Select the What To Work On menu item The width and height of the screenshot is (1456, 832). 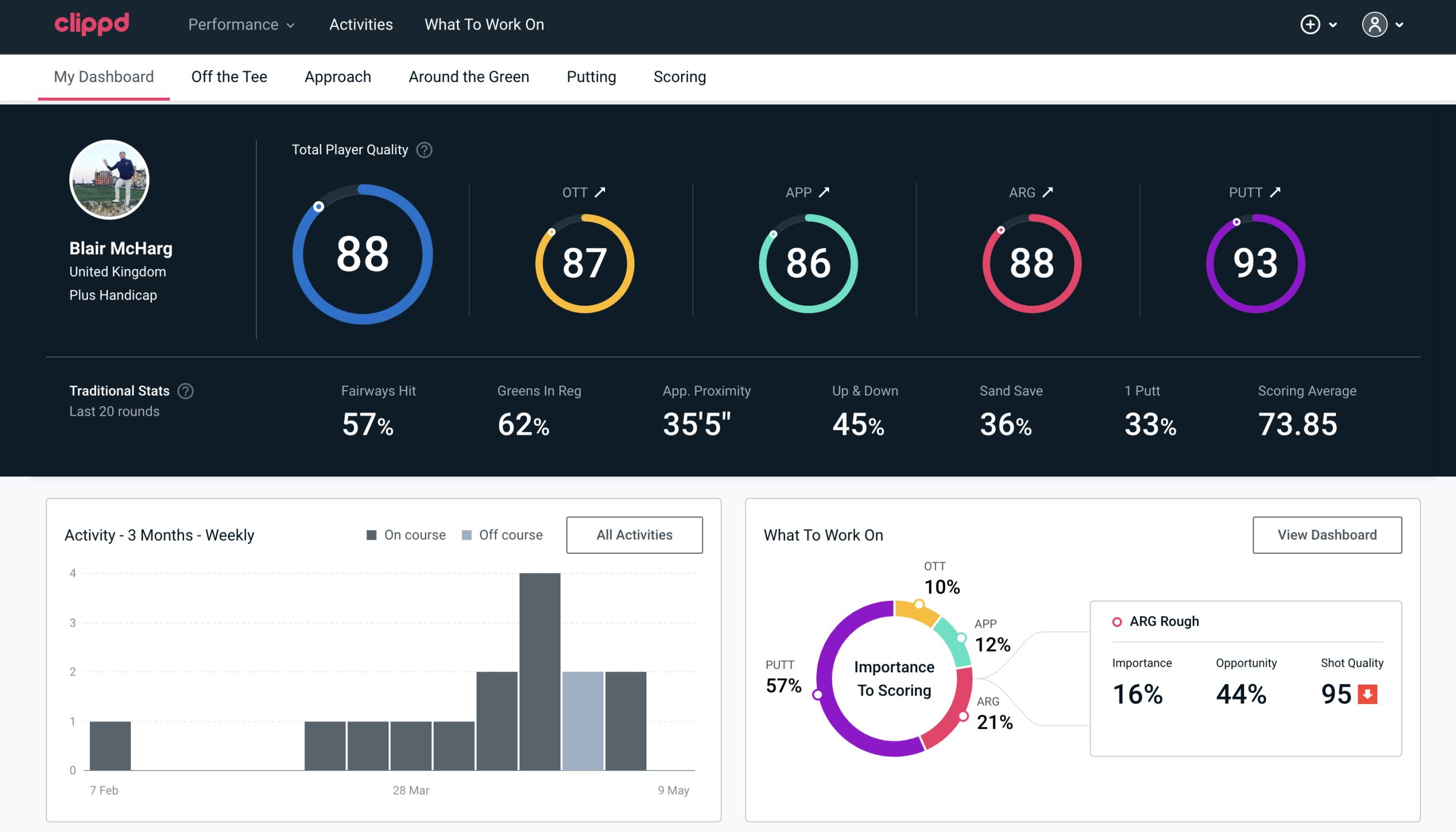[x=484, y=25]
